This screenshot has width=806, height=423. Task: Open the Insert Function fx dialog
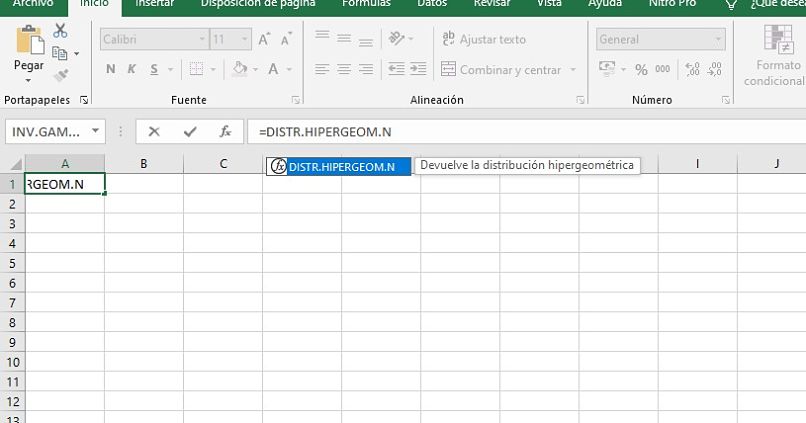tap(225, 131)
